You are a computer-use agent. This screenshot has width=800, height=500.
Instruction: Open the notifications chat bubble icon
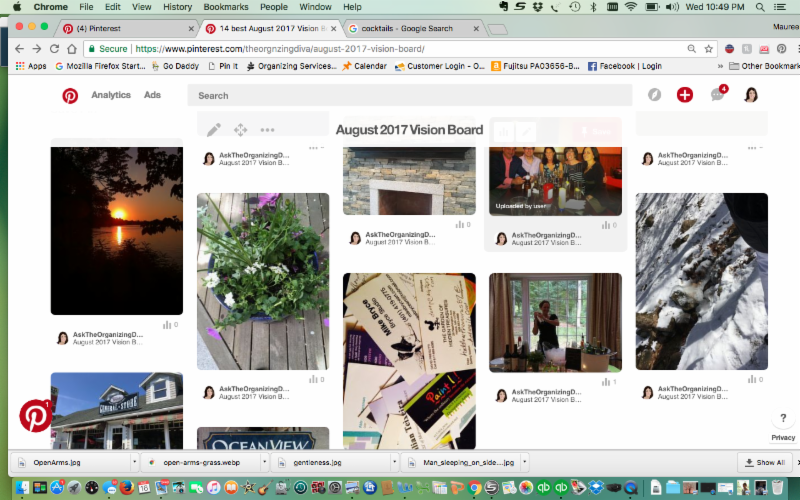[x=717, y=95]
